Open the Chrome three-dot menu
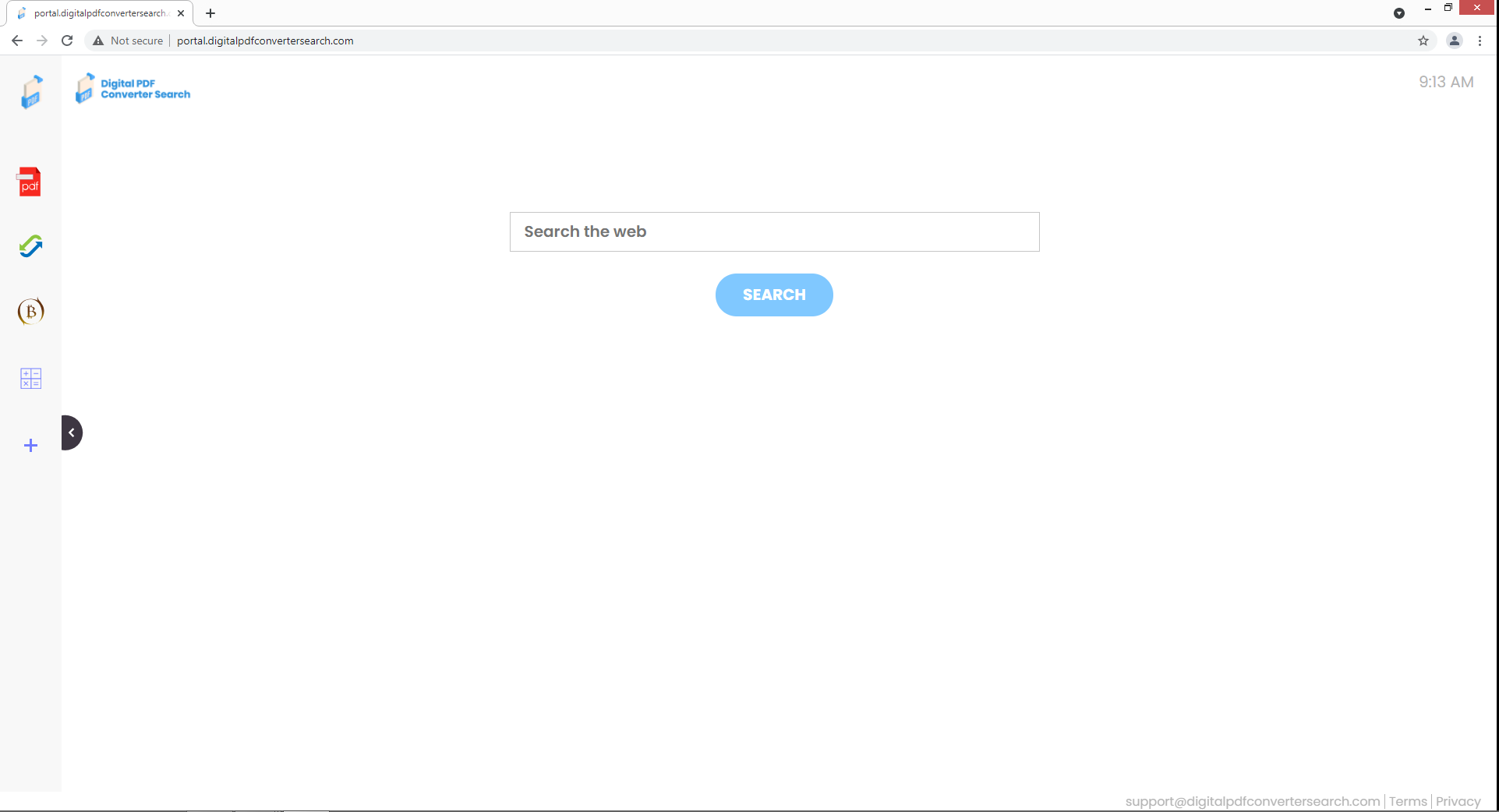 pos(1480,41)
